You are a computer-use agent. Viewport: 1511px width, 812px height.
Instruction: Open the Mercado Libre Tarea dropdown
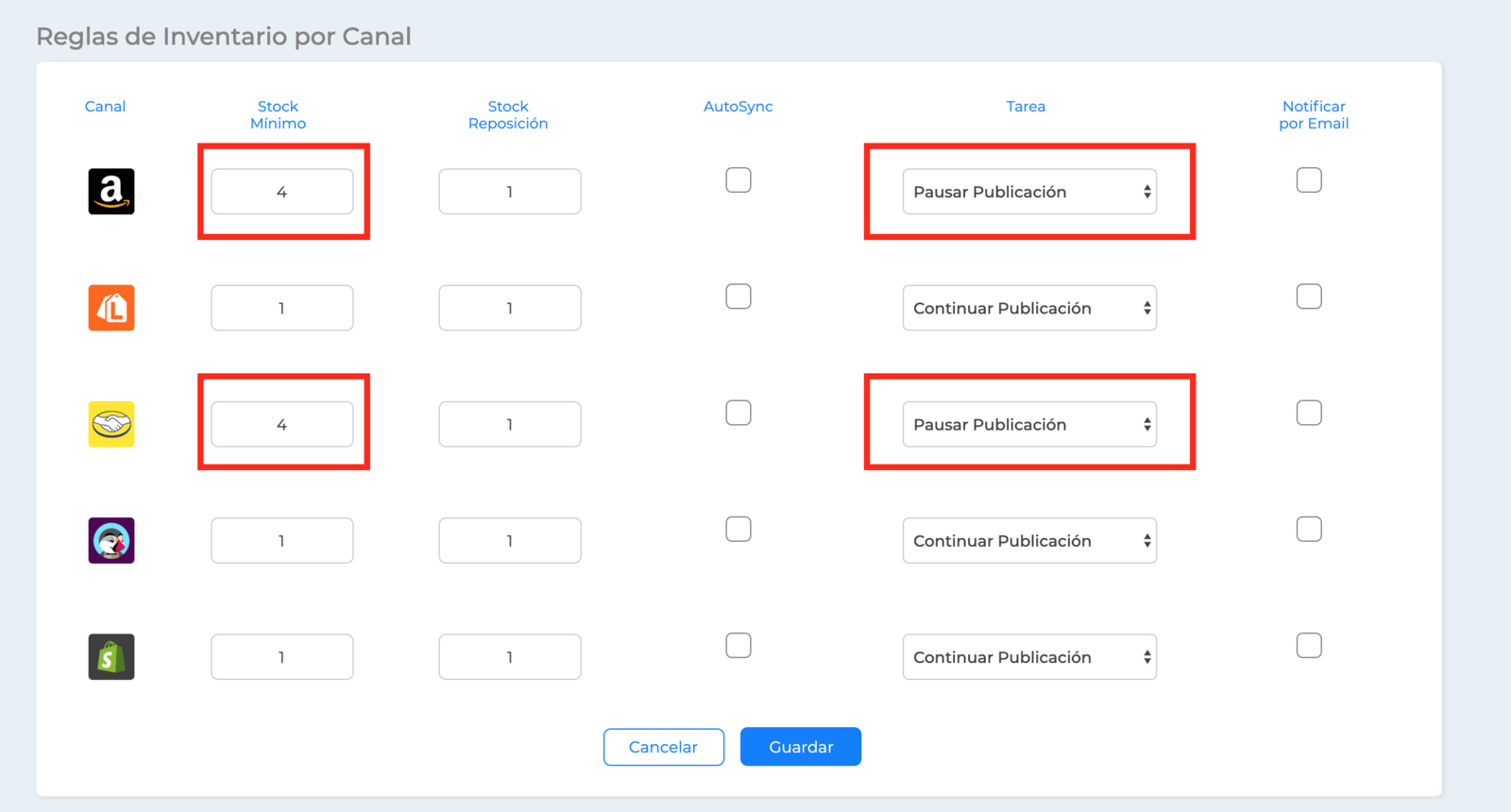pyautogui.click(x=1029, y=424)
